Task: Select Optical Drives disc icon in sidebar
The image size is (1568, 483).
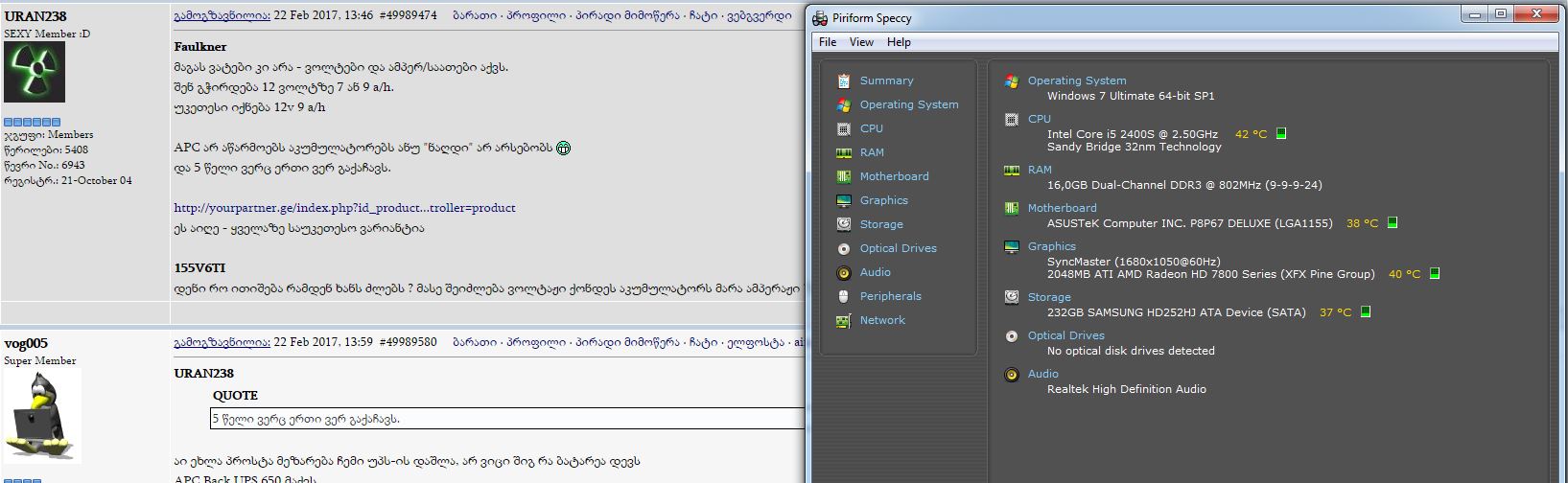Action: (x=843, y=248)
